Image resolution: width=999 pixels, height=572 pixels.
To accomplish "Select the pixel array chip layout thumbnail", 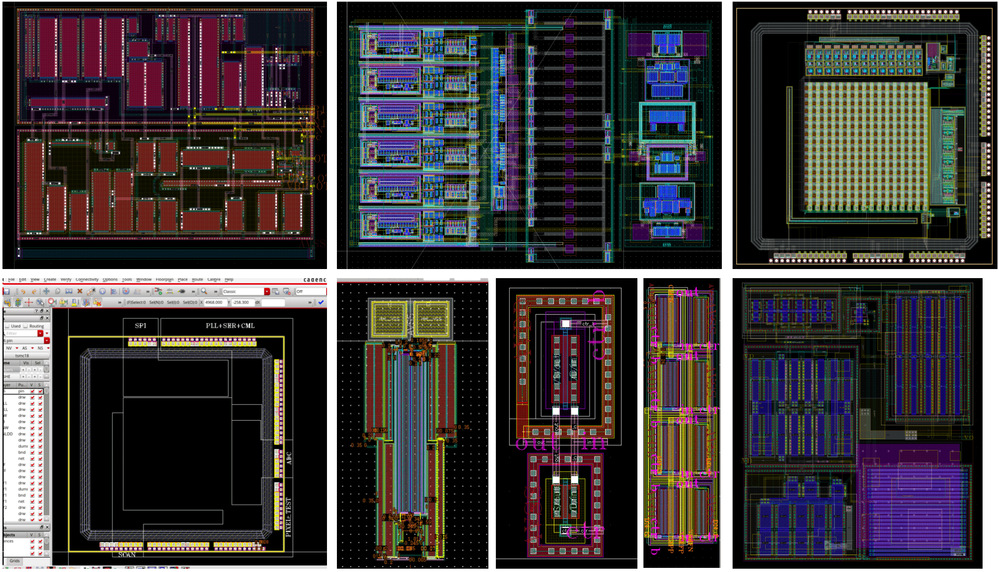I will [x=866, y=135].
